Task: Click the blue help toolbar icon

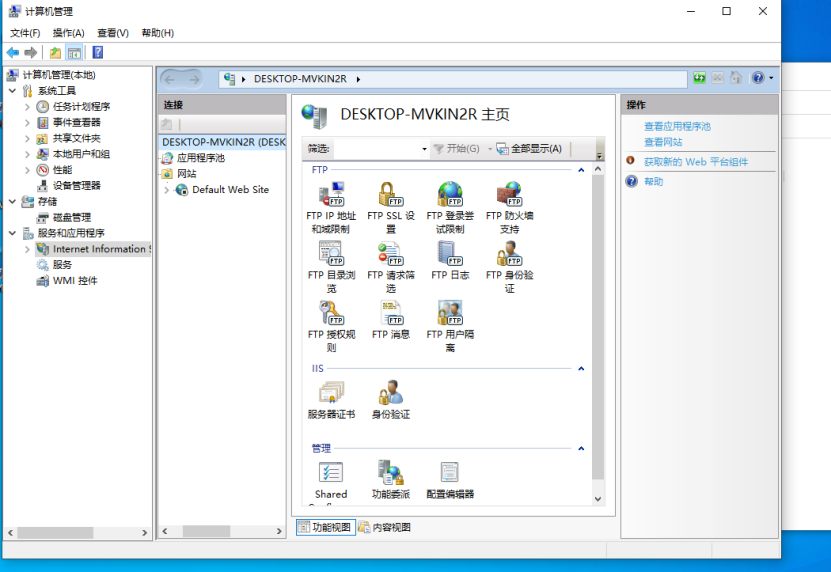Action: tap(98, 52)
